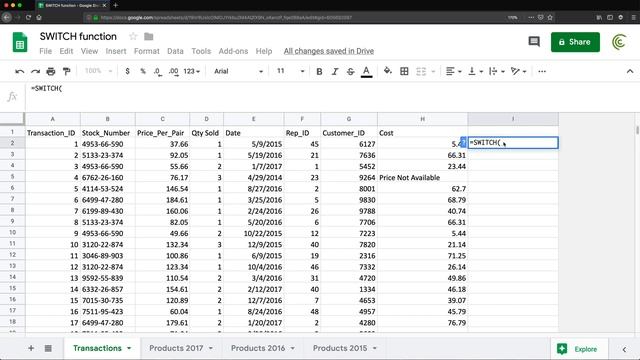Toggle strikethrough formatting
The height and width of the screenshot is (360, 640).
pyautogui.click(x=350, y=71)
